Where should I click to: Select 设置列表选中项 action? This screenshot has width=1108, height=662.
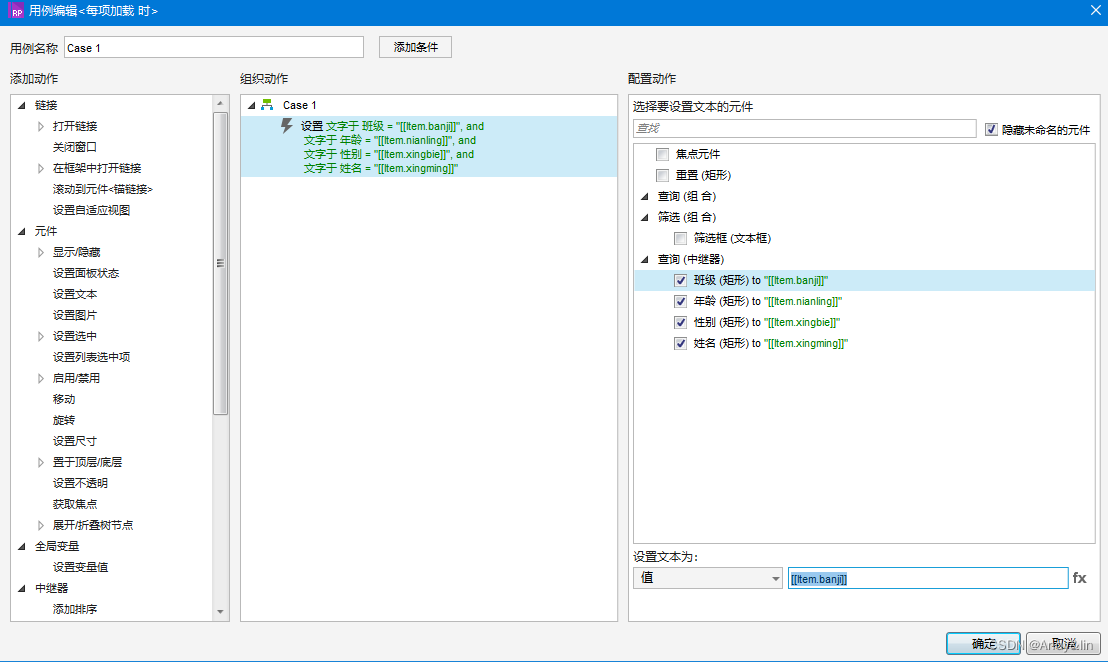pos(91,357)
